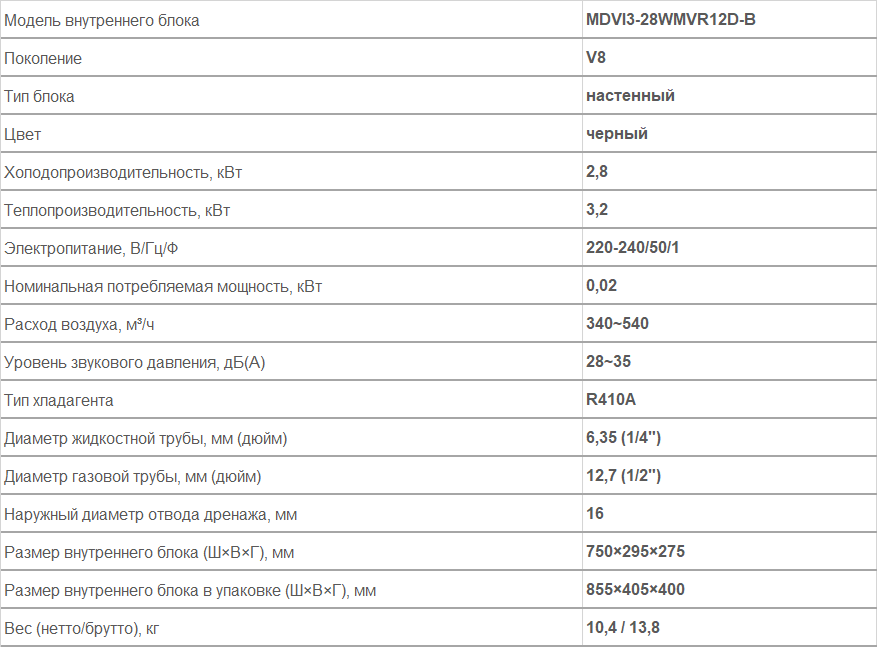Select the 750×295×275 dimensions value
The height and width of the screenshot is (647, 877).
pyautogui.click(x=635, y=552)
